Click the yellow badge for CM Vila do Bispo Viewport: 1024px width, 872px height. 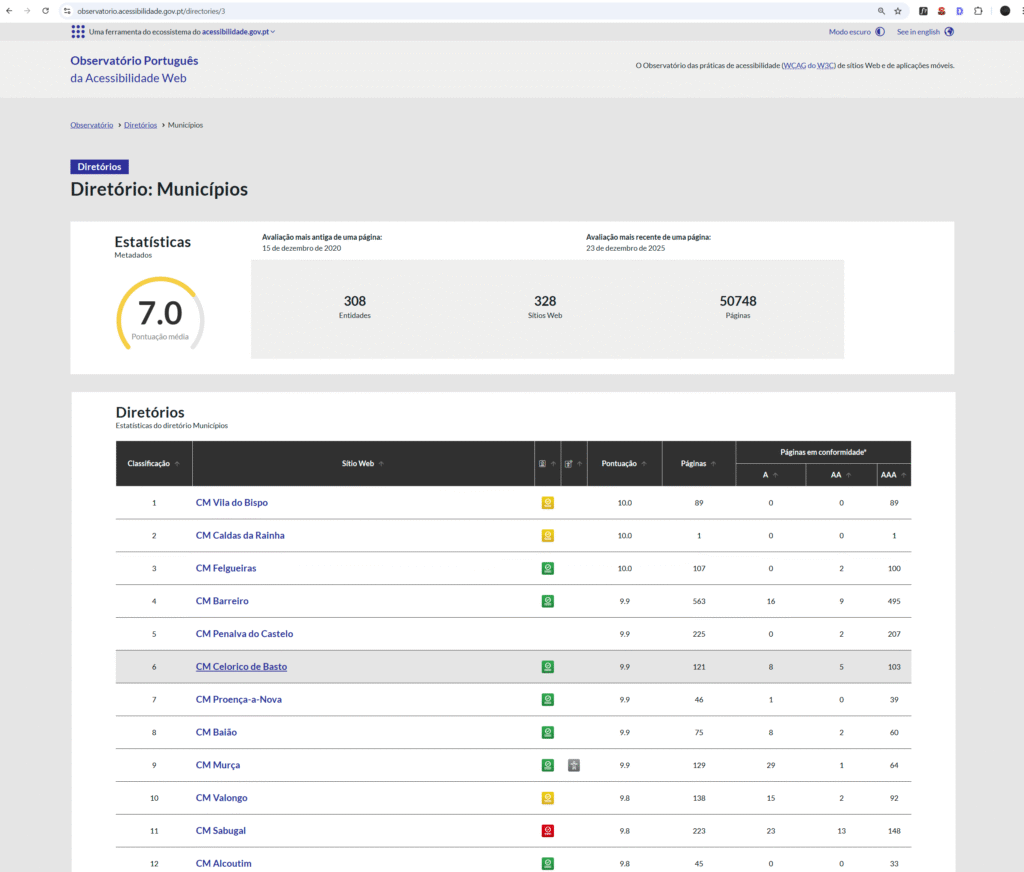point(547,503)
